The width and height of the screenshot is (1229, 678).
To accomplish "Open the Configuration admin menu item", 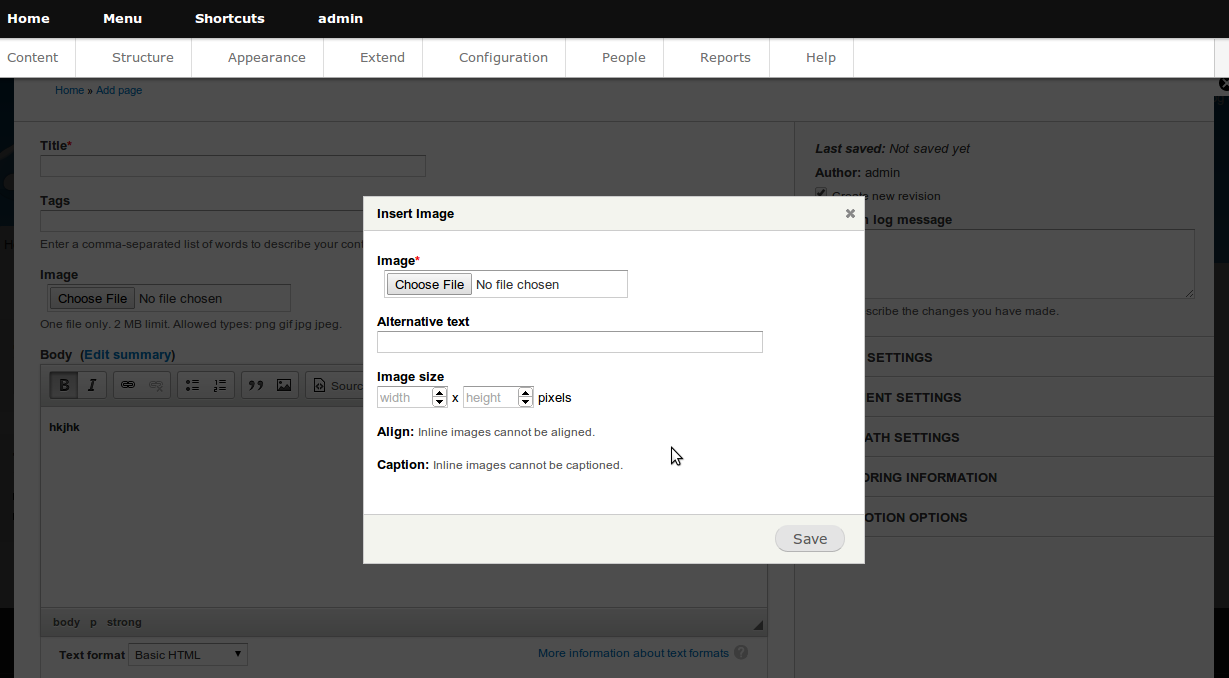I will [x=503, y=57].
